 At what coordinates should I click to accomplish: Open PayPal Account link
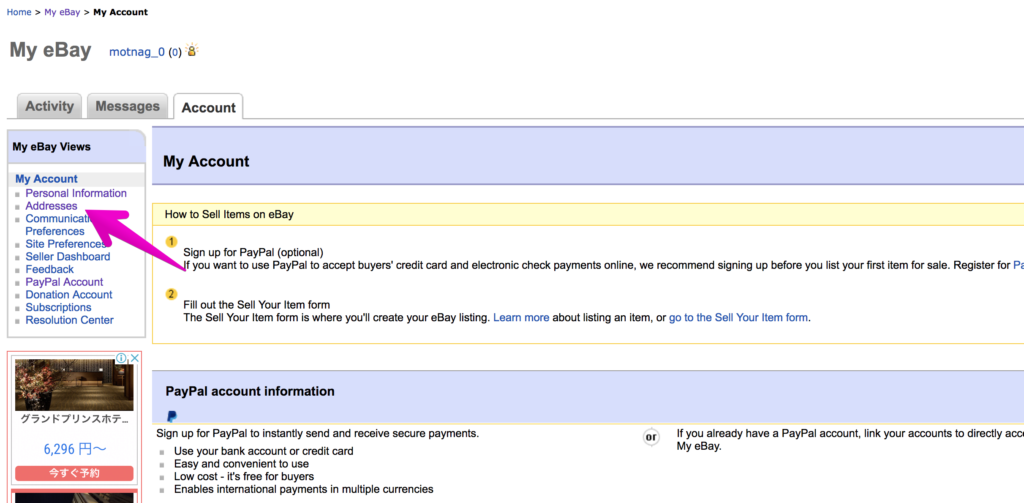[64, 282]
